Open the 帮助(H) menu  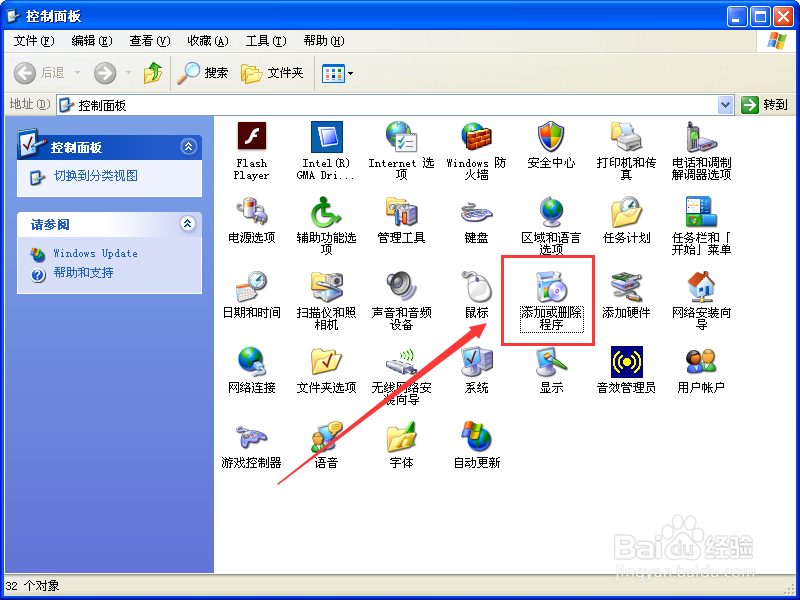(324, 41)
